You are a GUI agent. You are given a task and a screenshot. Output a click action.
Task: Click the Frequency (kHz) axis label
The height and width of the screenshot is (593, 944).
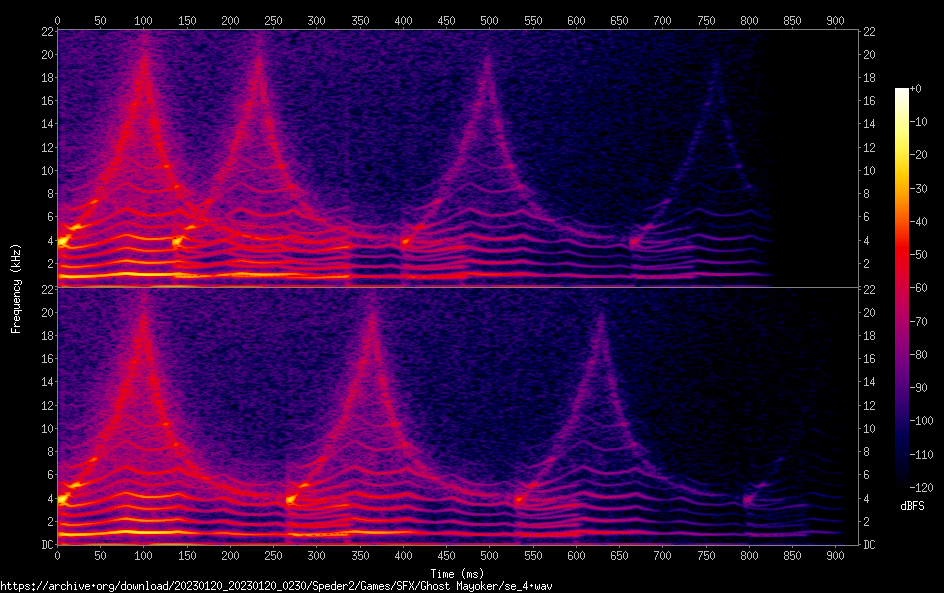pos(16,287)
